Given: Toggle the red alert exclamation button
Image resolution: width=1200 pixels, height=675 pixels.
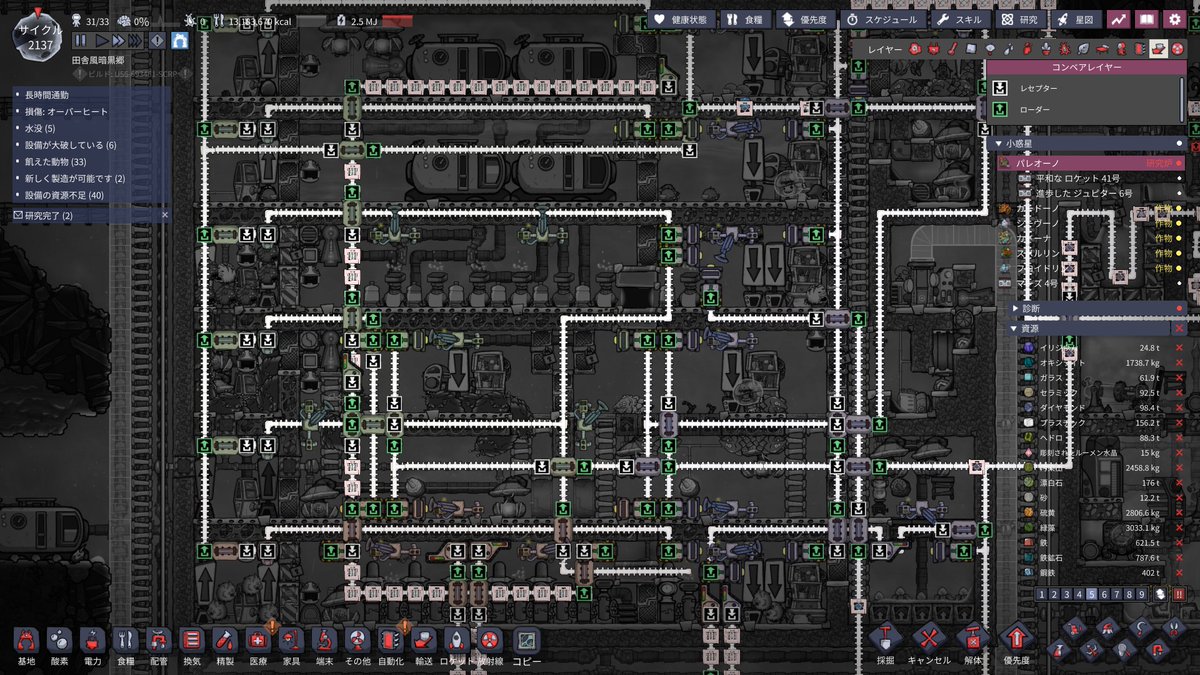Looking at the screenshot, I should (x=157, y=41).
